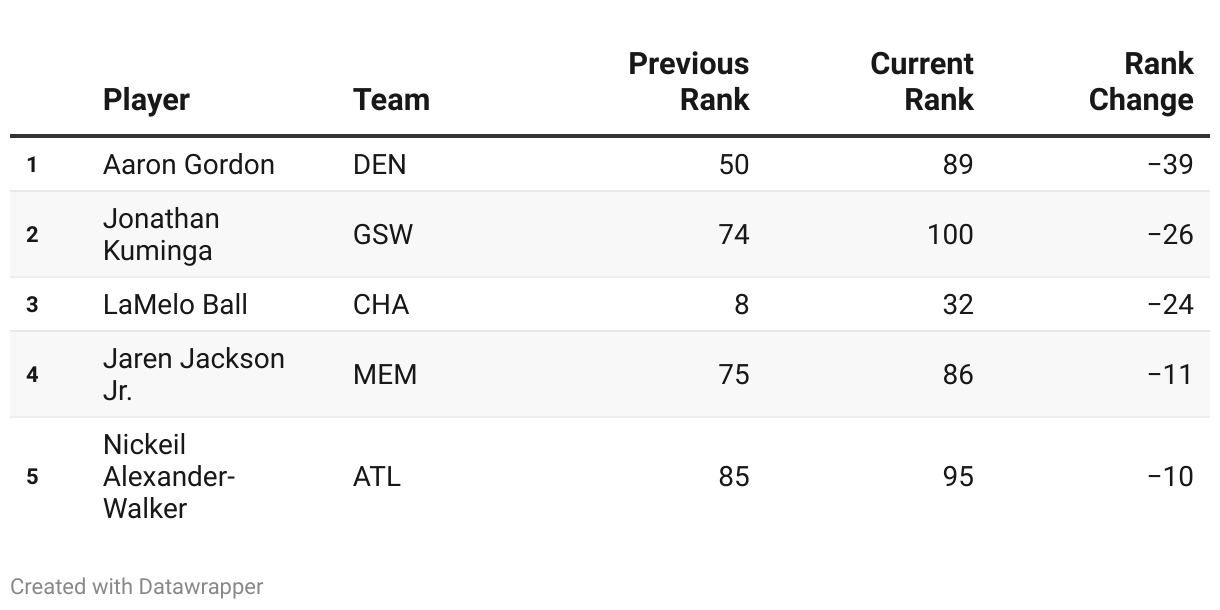Screen dimensions: 1220x610
Task: Select current rank value 100
Action: 950,234
